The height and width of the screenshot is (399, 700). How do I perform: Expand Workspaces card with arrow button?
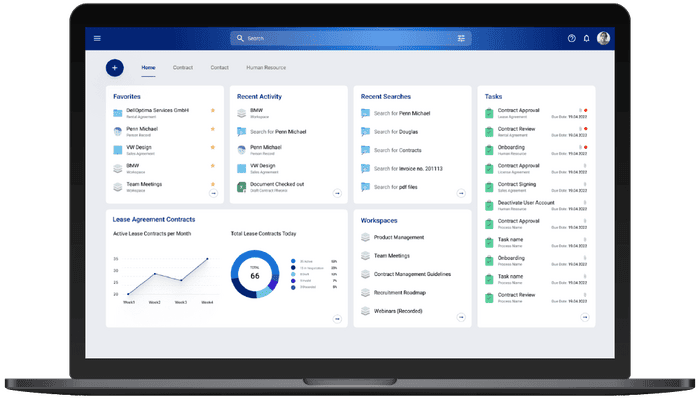coord(461,317)
